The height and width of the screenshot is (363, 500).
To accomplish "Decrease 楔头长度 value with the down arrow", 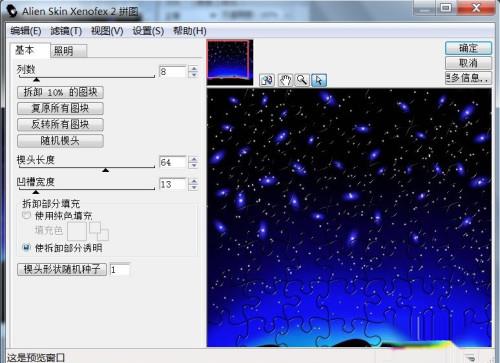I will tap(193, 166).
